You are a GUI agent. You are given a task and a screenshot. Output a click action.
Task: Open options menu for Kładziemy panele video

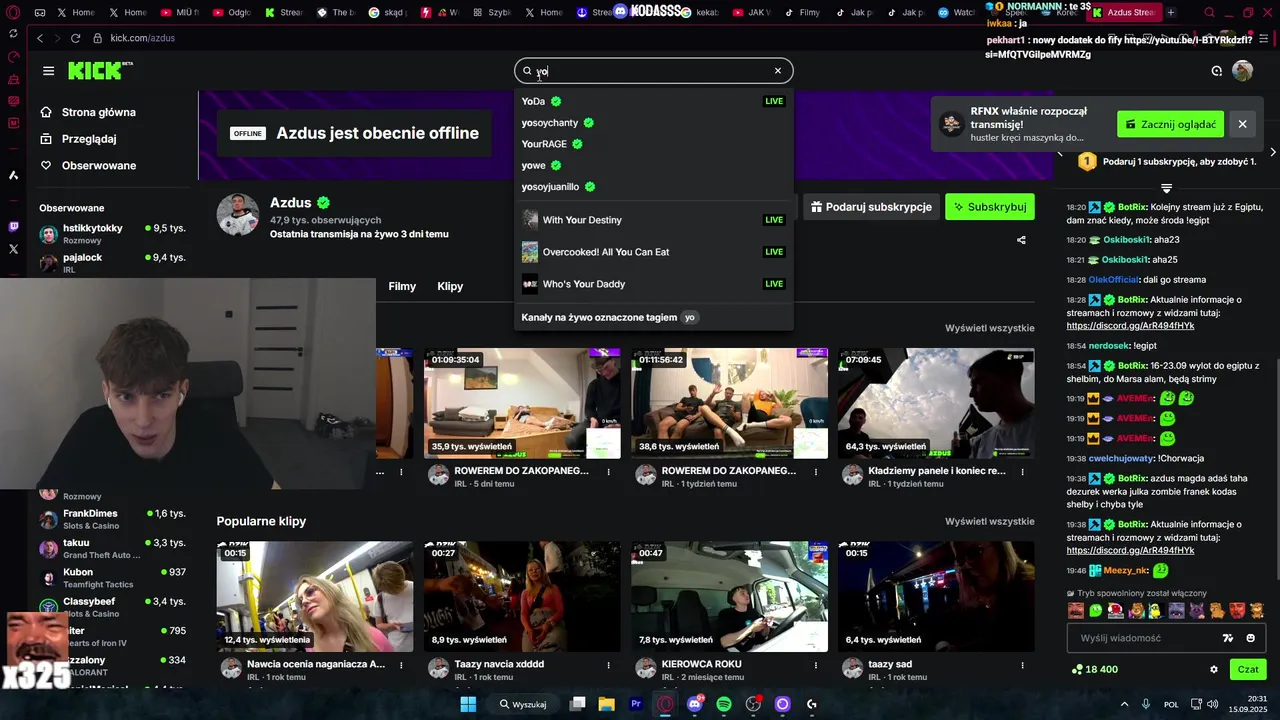1022,471
